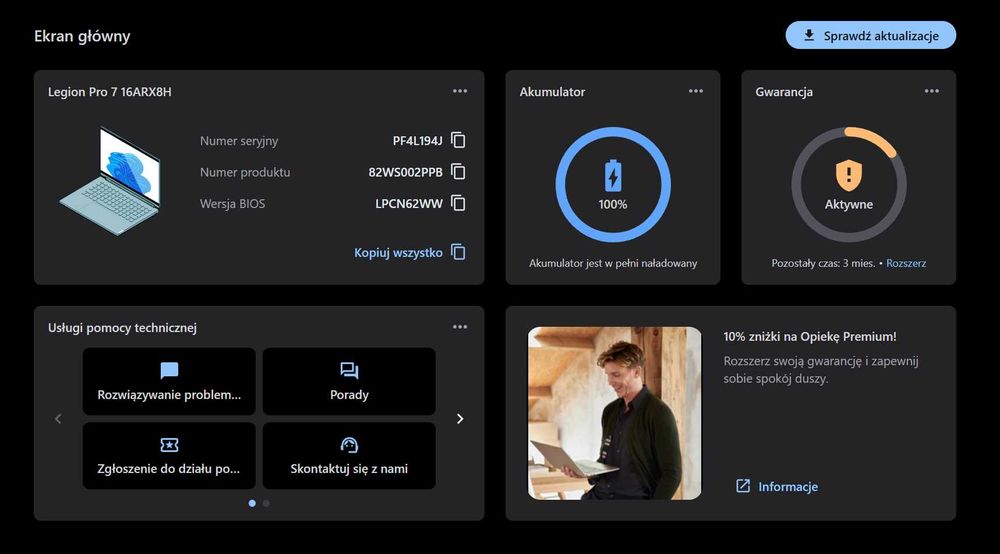
Task: Select second carousel page dot
Action: point(266,504)
